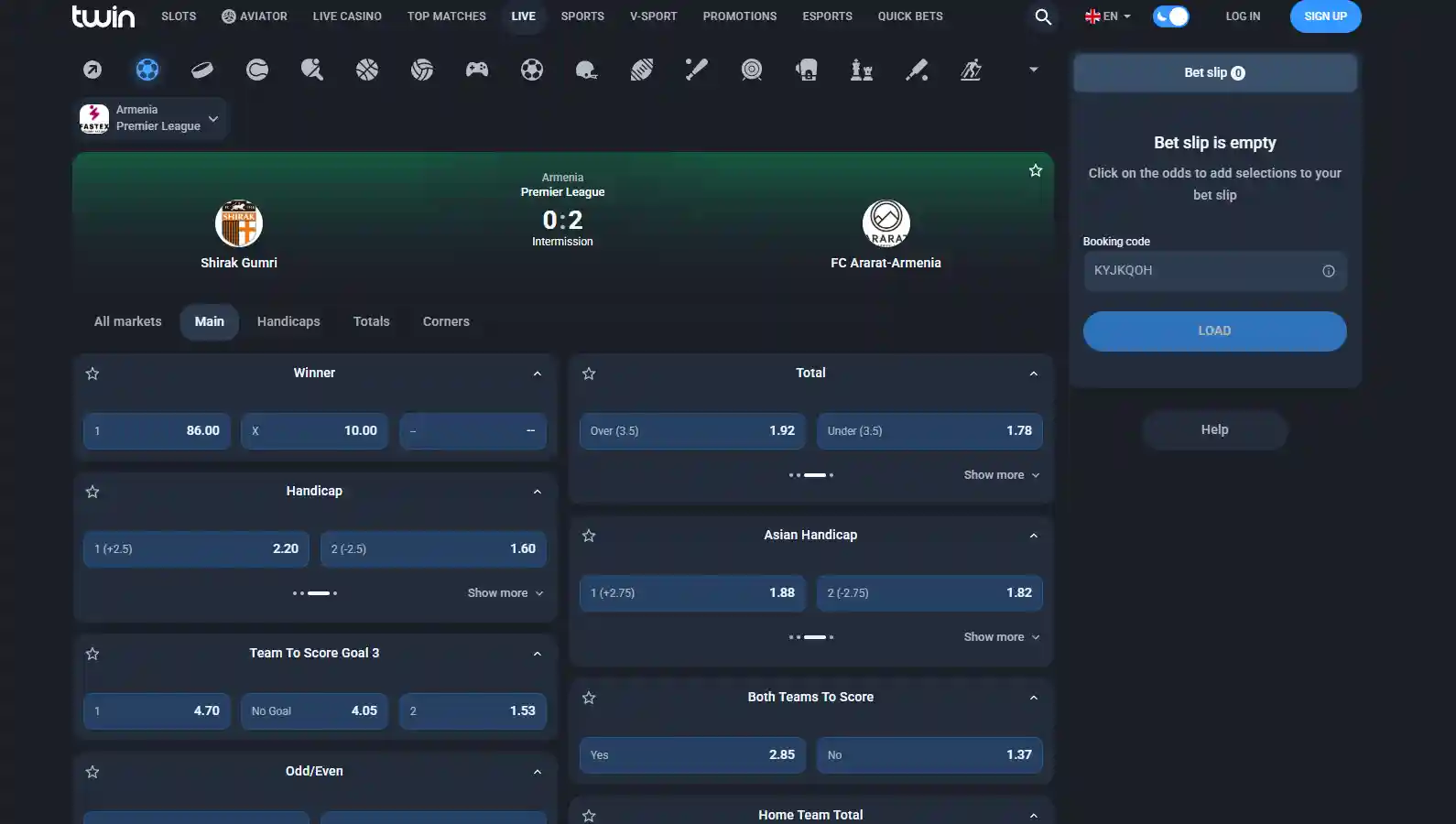Screen dimensions: 1456x824
Task: Star the Handicap market
Action: 92,492
